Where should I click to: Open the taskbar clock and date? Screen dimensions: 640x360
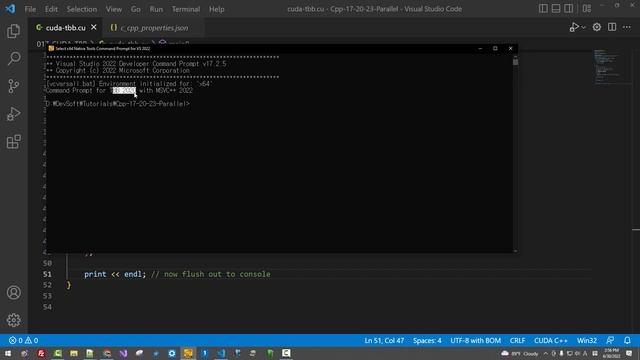[x=611, y=353]
